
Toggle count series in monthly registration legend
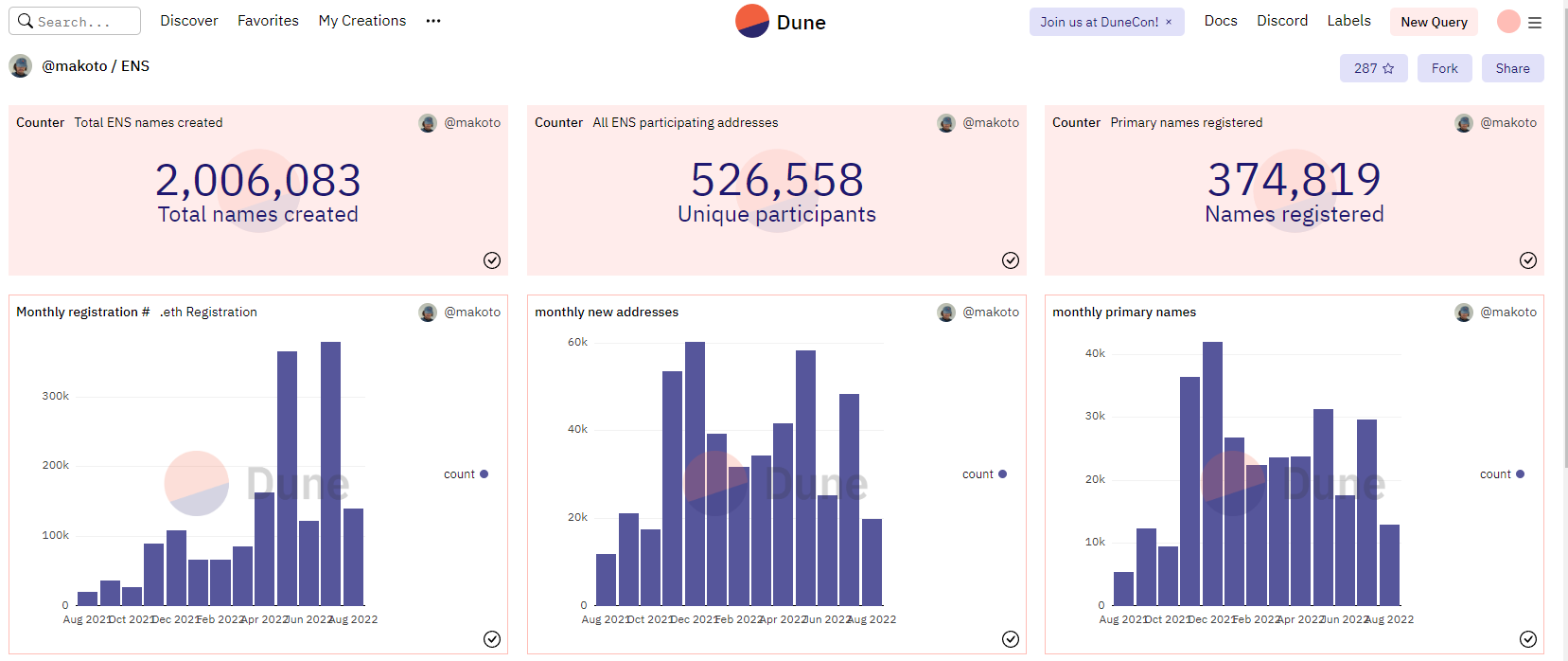point(466,474)
